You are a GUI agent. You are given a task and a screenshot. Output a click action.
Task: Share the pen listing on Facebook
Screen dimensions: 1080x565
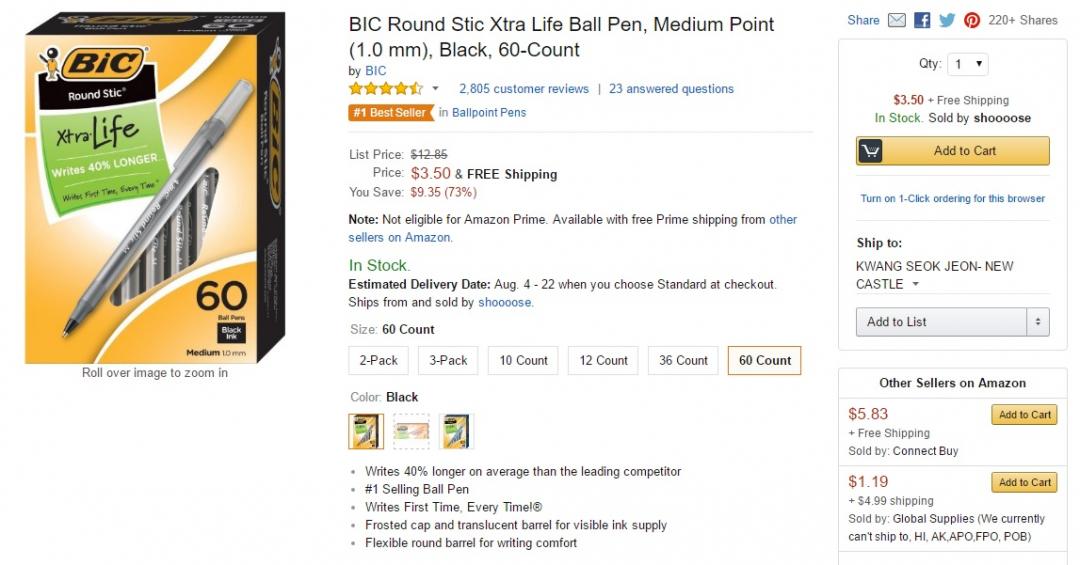[x=922, y=20]
